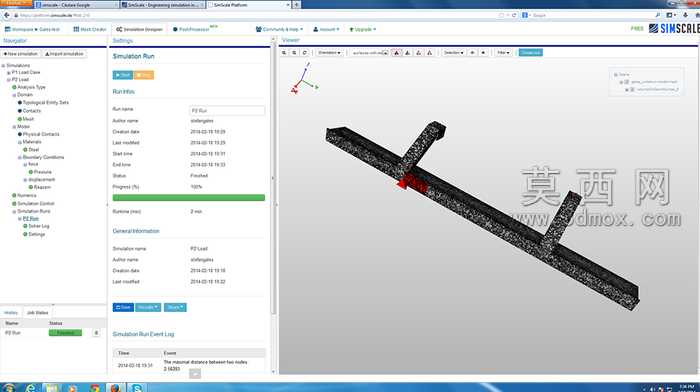Click the green progress bar under Progress

[189, 198]
